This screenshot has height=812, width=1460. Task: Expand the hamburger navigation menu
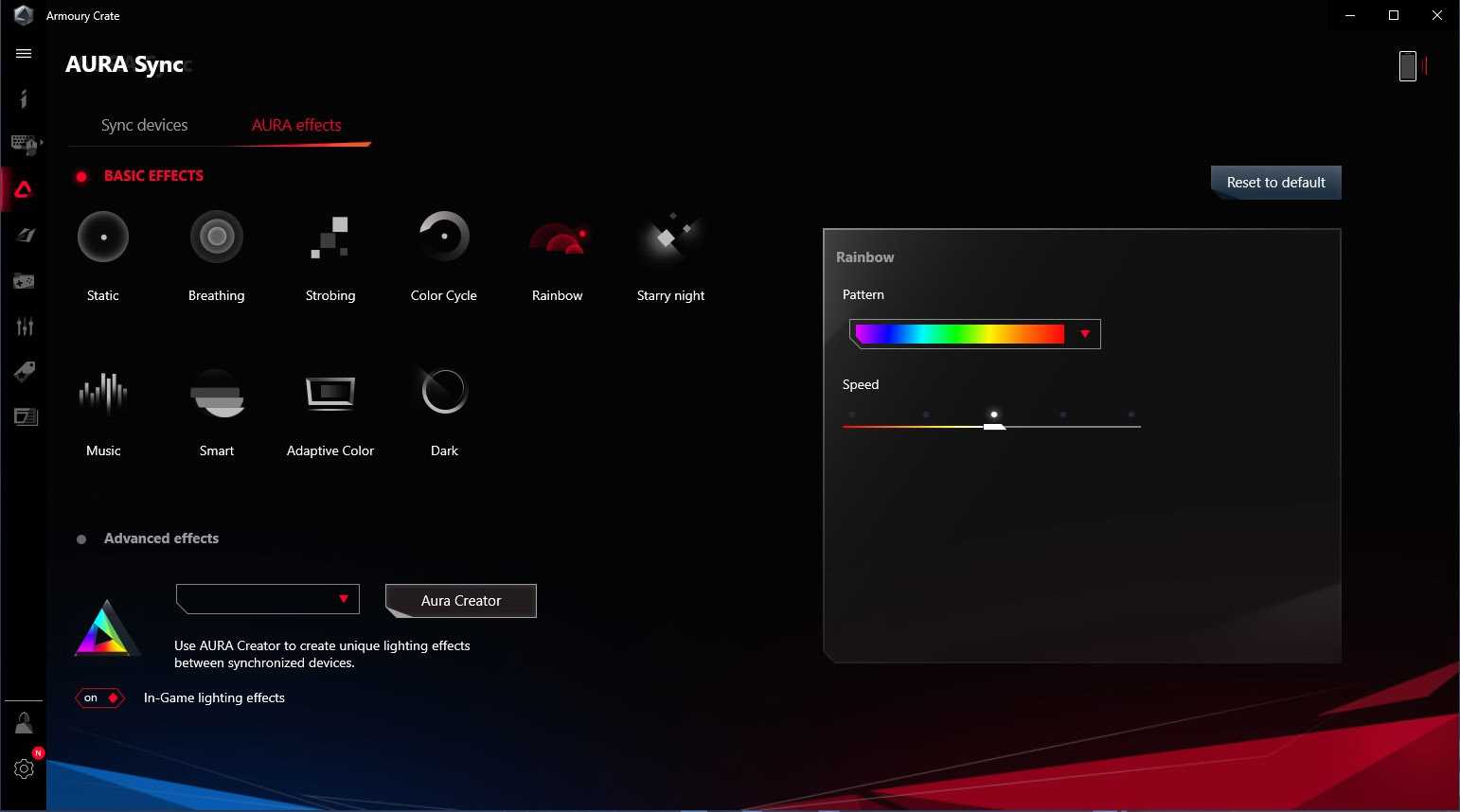point(24,54)
